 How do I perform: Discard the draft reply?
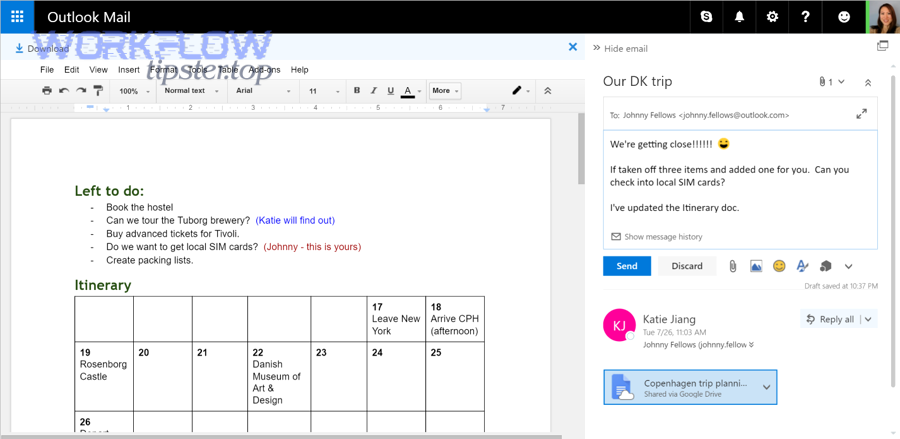click(x=687, y=266)
